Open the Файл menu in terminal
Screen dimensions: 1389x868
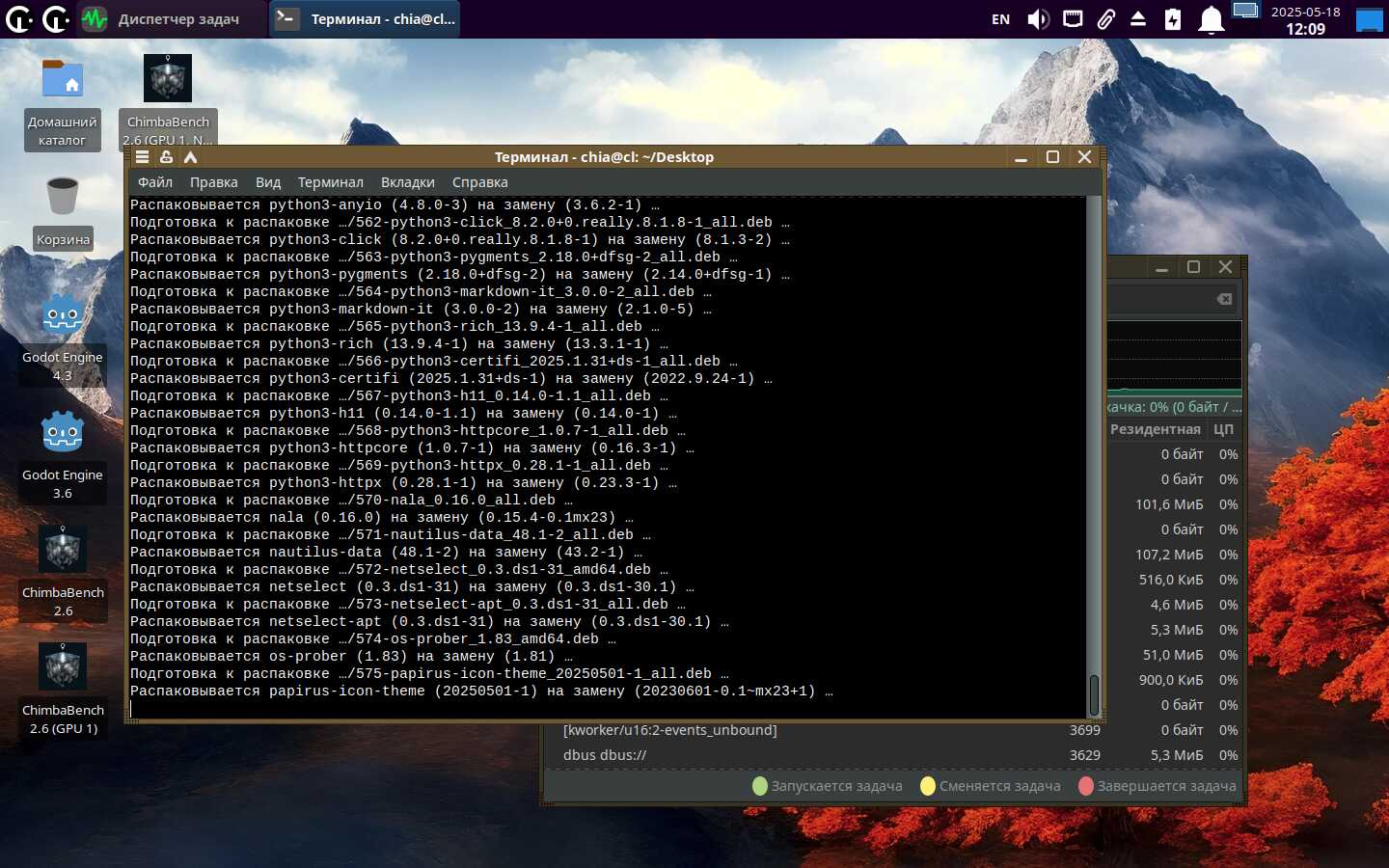click(x=155, y=182)
